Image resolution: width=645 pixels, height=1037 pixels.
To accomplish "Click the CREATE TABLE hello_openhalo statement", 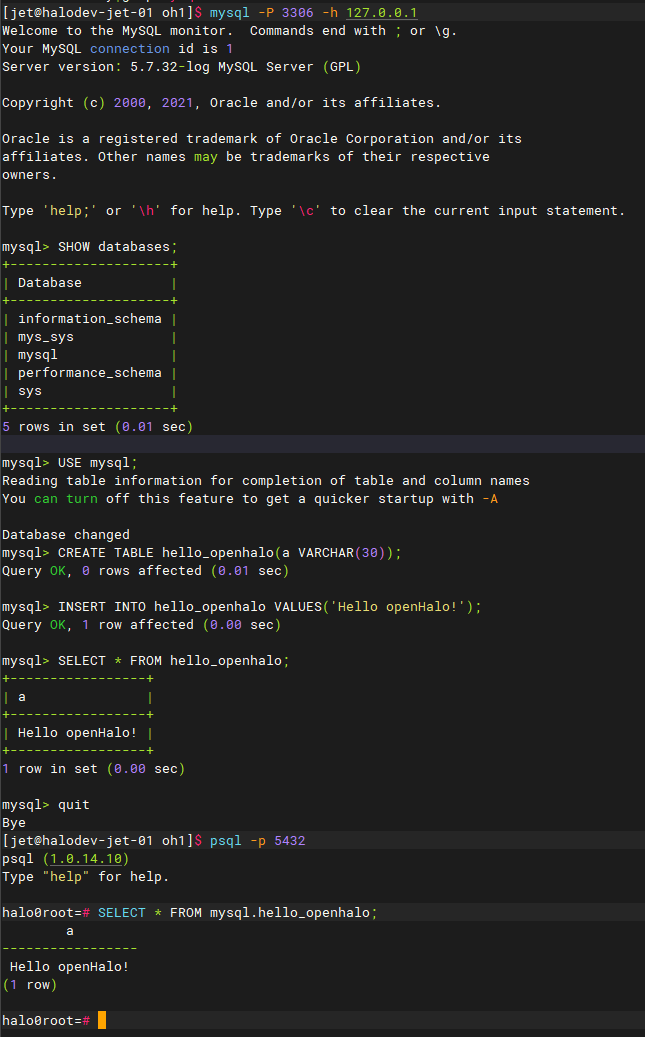I will click(230, 553).
